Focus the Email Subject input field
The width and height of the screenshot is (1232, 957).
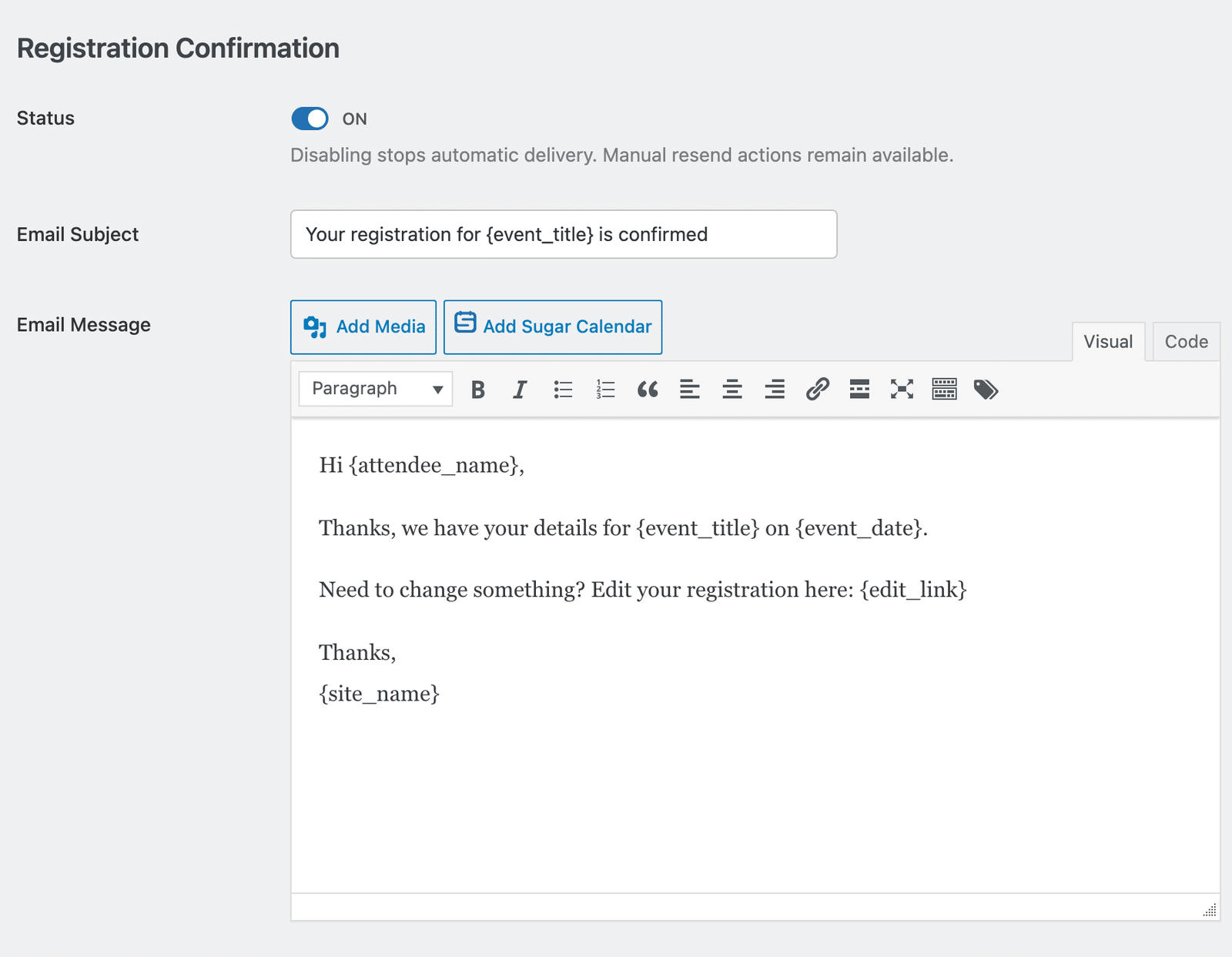[x=564, y=234]
